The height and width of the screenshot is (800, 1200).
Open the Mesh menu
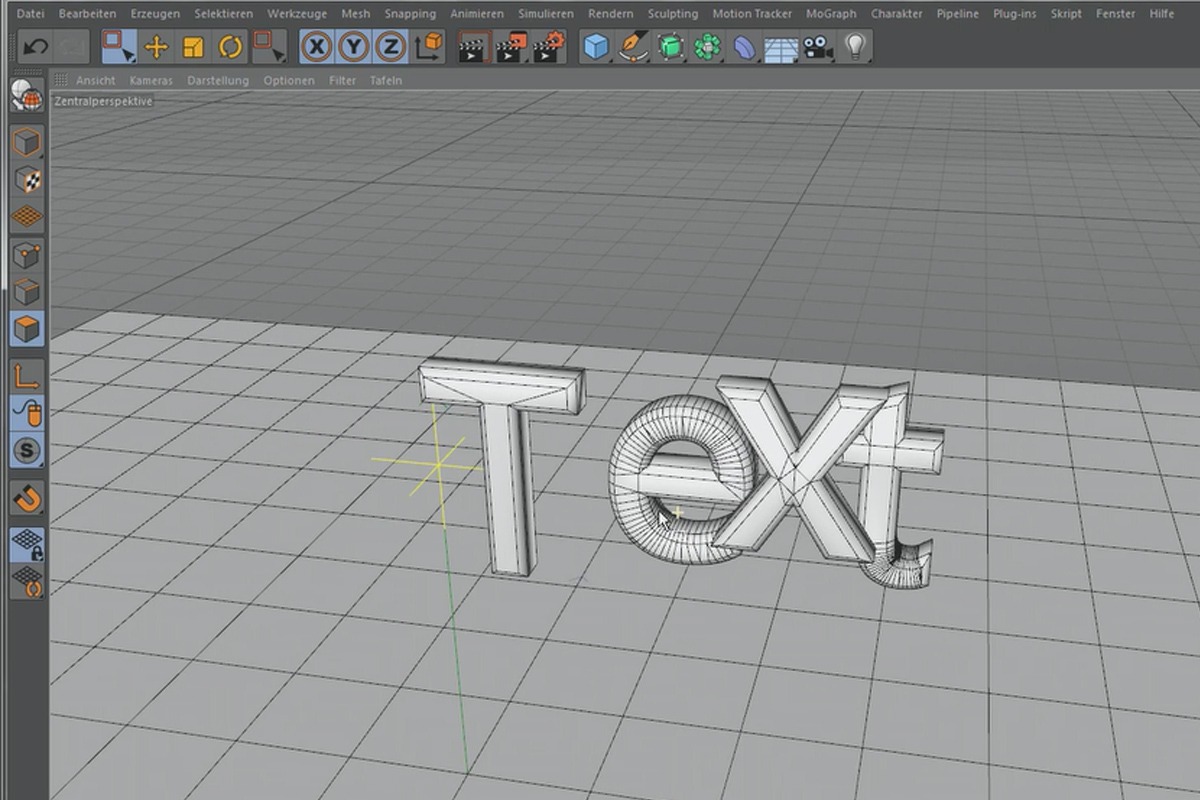coord(356,14)
